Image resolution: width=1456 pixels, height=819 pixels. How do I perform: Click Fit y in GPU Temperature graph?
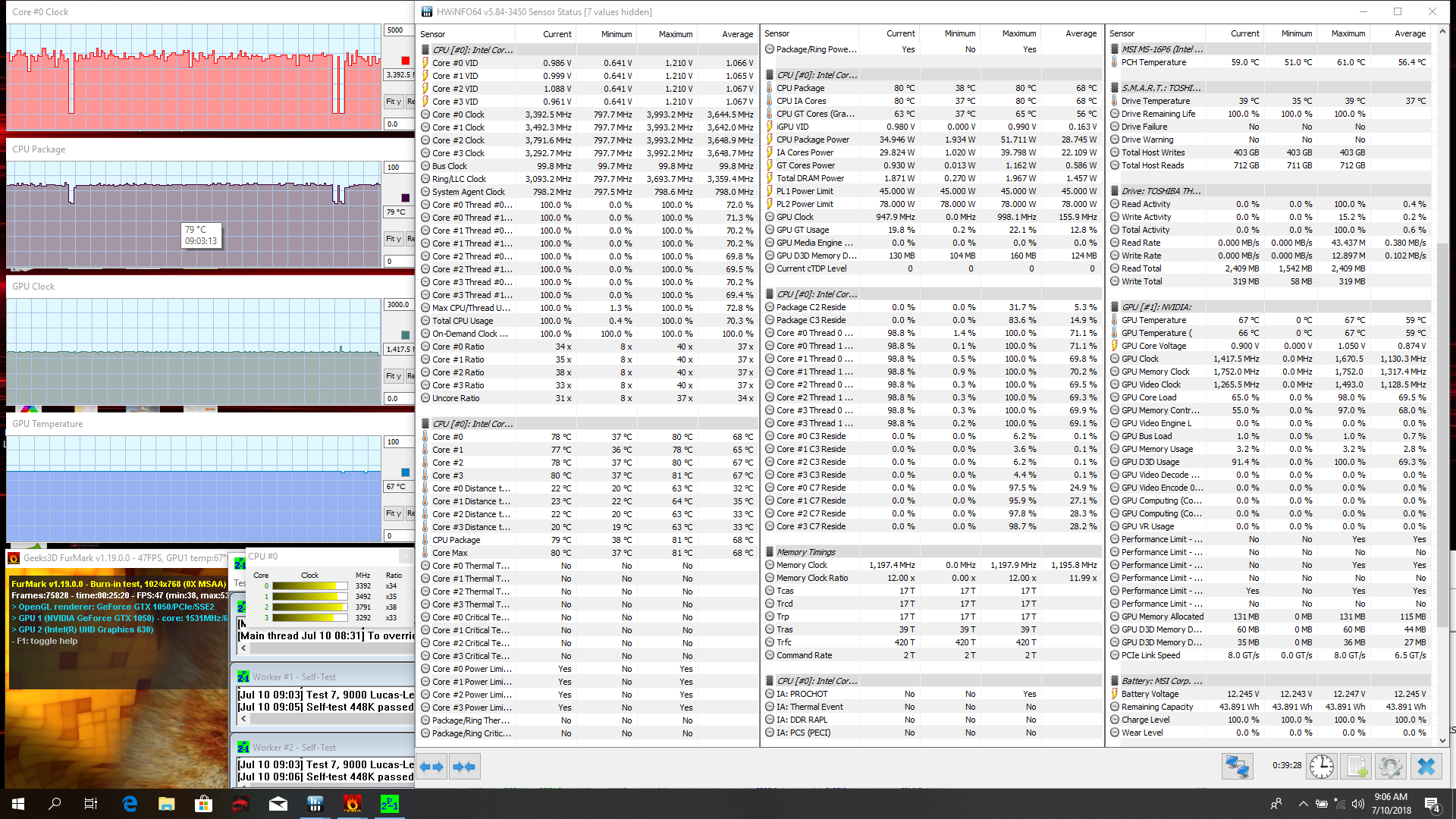coord(394,513)
